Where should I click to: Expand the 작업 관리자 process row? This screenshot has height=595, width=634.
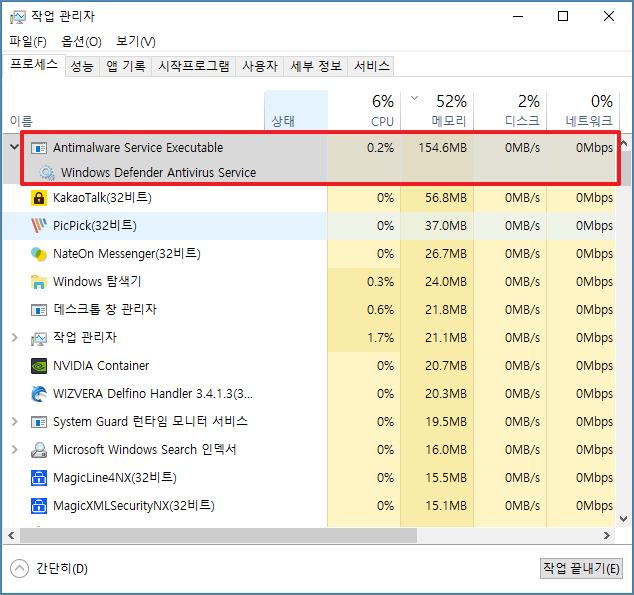pos(15,337)
